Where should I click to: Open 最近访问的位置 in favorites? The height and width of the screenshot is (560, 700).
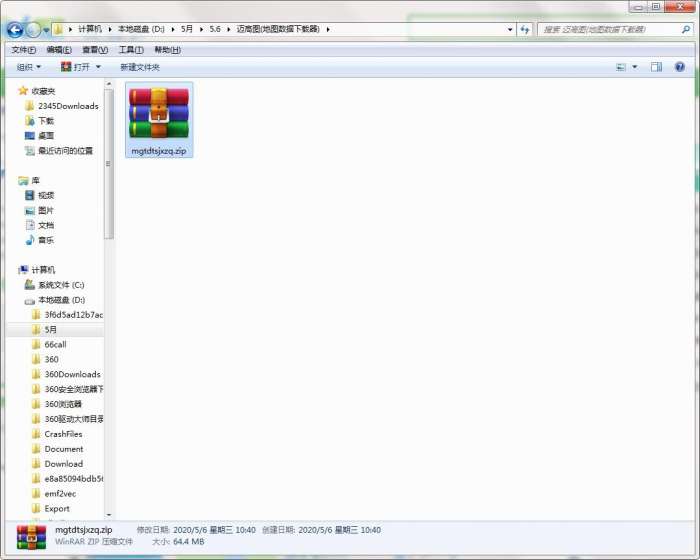coord(65,150)
